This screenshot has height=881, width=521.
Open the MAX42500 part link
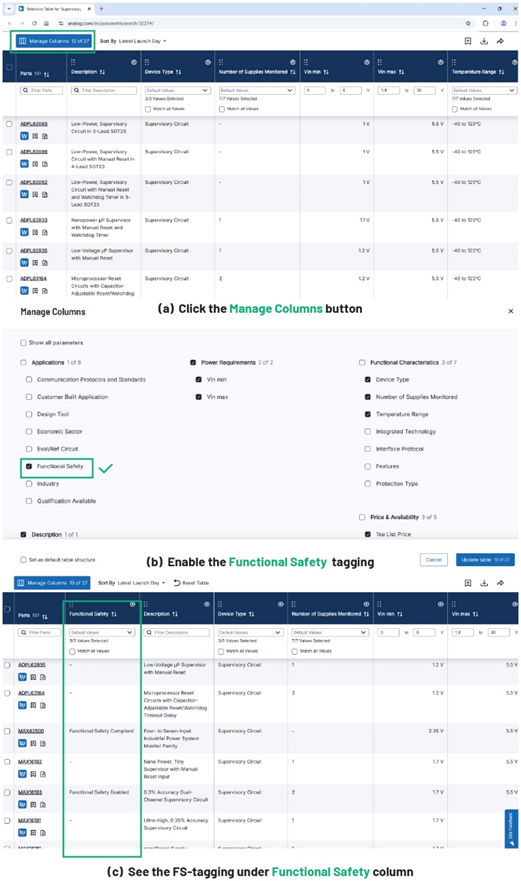coord(31,731)
